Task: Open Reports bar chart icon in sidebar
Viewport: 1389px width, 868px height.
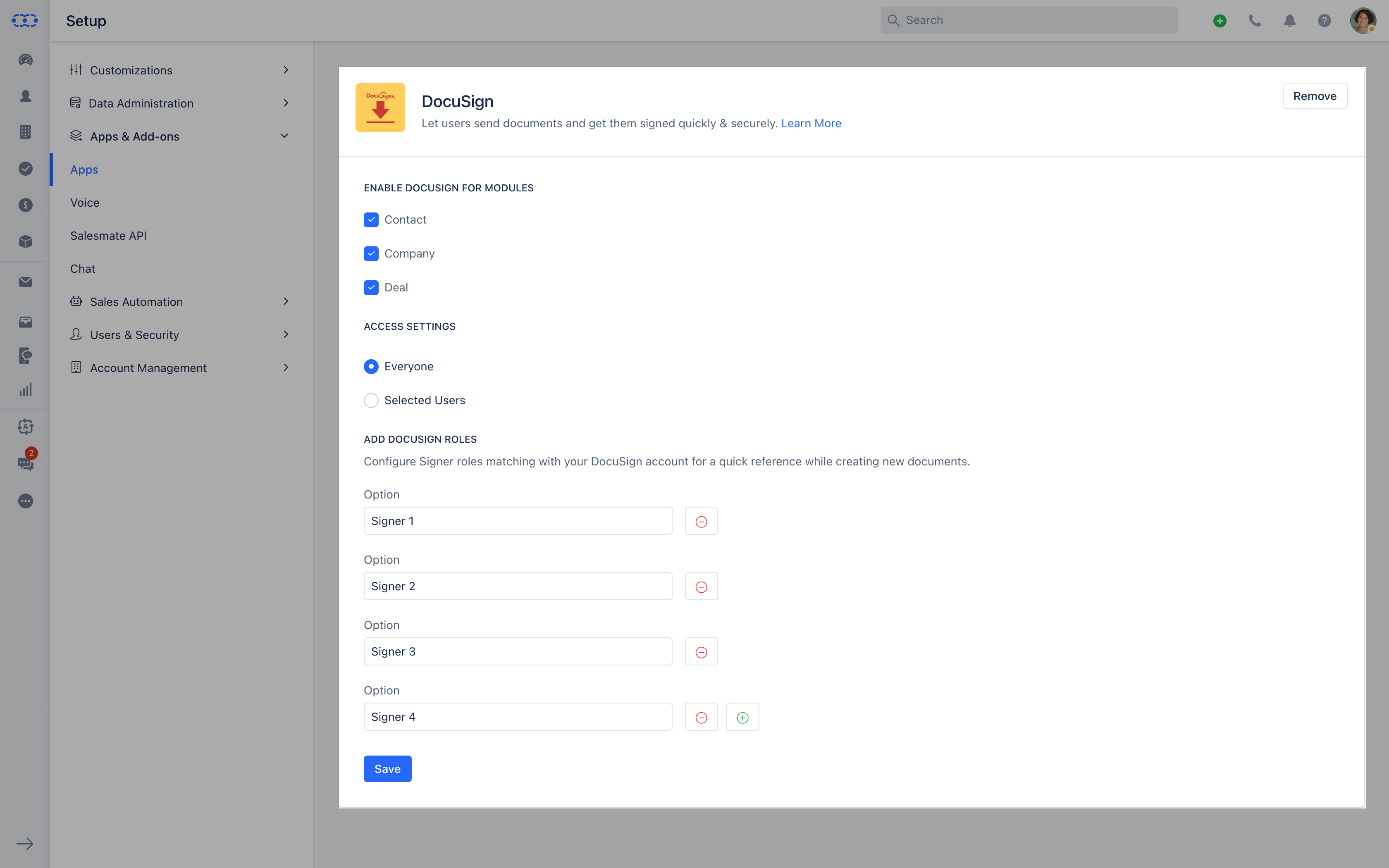Action: [x=25, y=390]
